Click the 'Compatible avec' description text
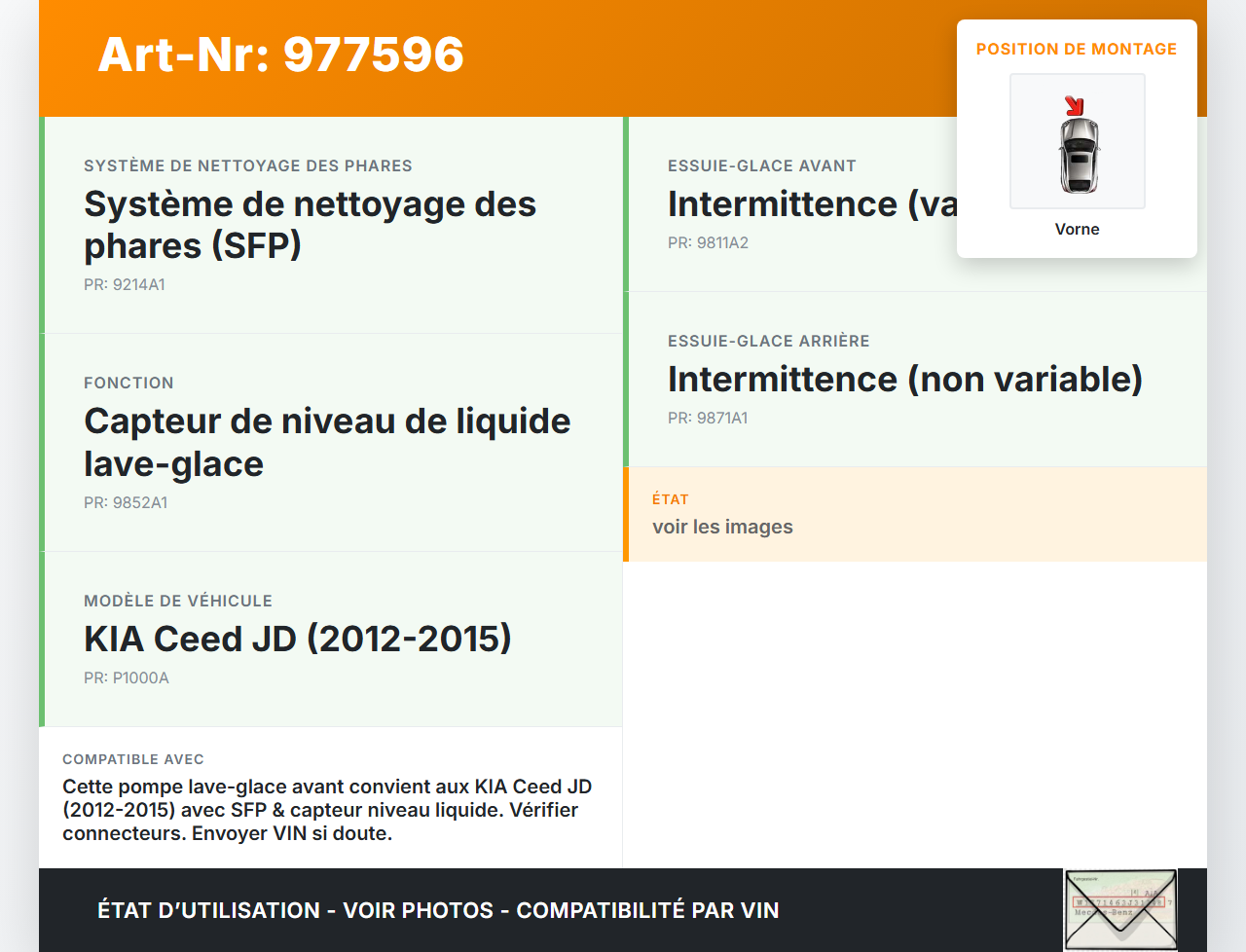This screenshot has width=1246, height=952. (x=327, y=810)
